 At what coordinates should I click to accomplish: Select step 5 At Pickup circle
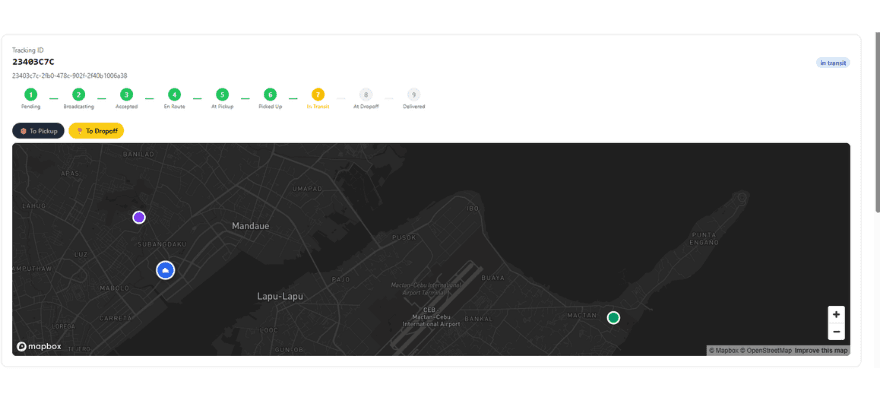[222, 95]
